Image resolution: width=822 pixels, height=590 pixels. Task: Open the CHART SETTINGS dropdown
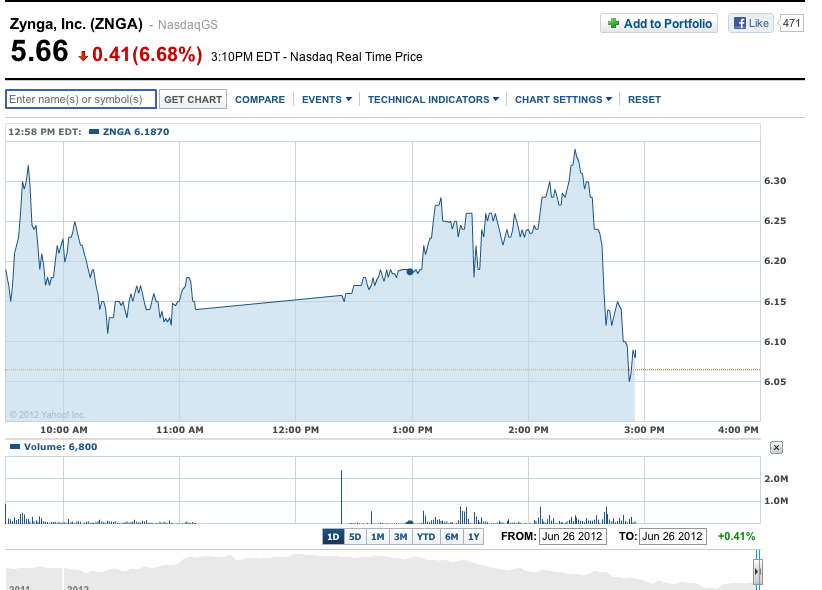pyautogui.click(x=563, y=100)
